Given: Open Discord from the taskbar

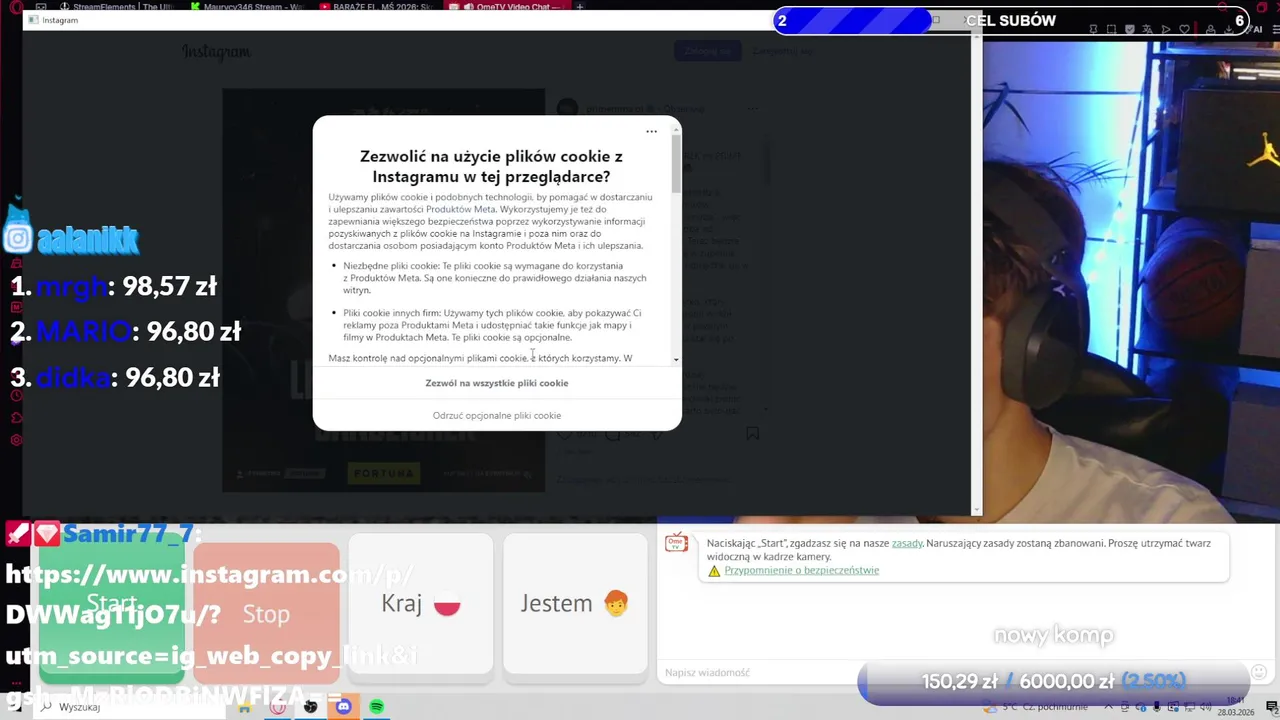Looking at the screenshot, I should pos(344,707).
